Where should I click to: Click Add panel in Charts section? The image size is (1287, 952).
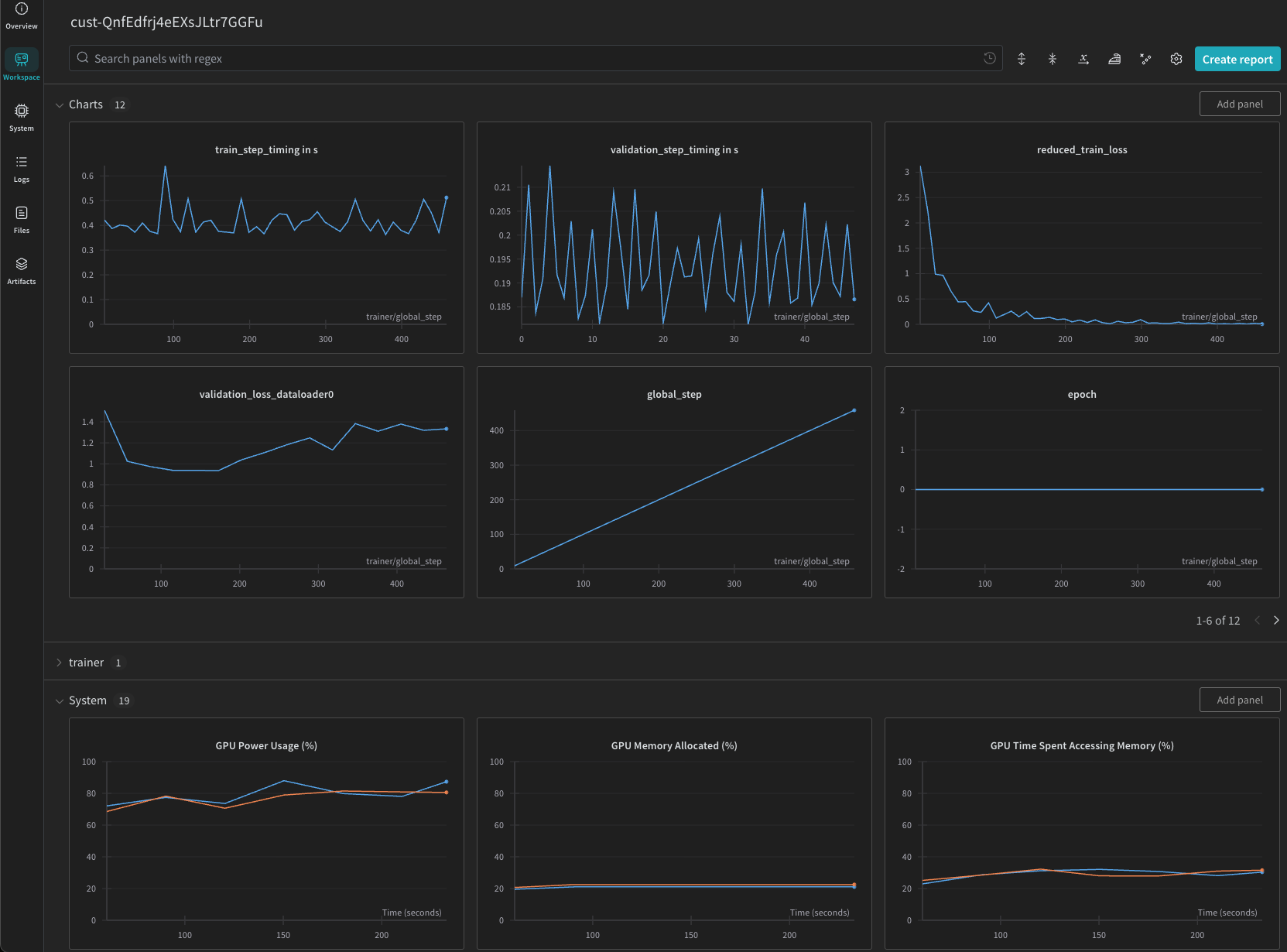[1239, 104]
